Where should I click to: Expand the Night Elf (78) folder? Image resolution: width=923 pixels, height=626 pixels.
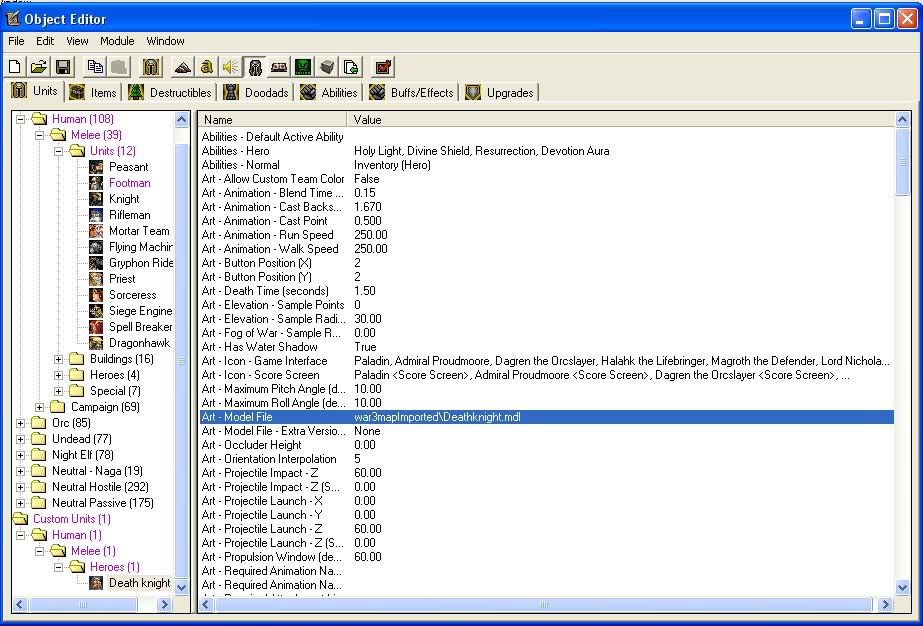tap(21, 455)
